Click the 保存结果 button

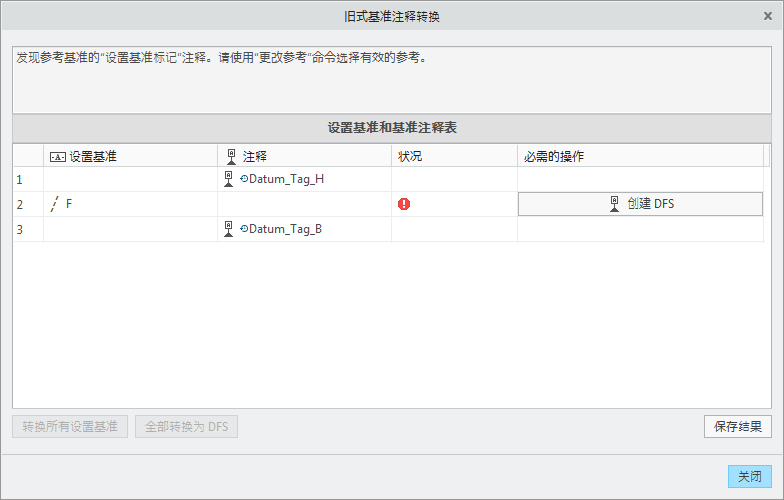(737, 427)
